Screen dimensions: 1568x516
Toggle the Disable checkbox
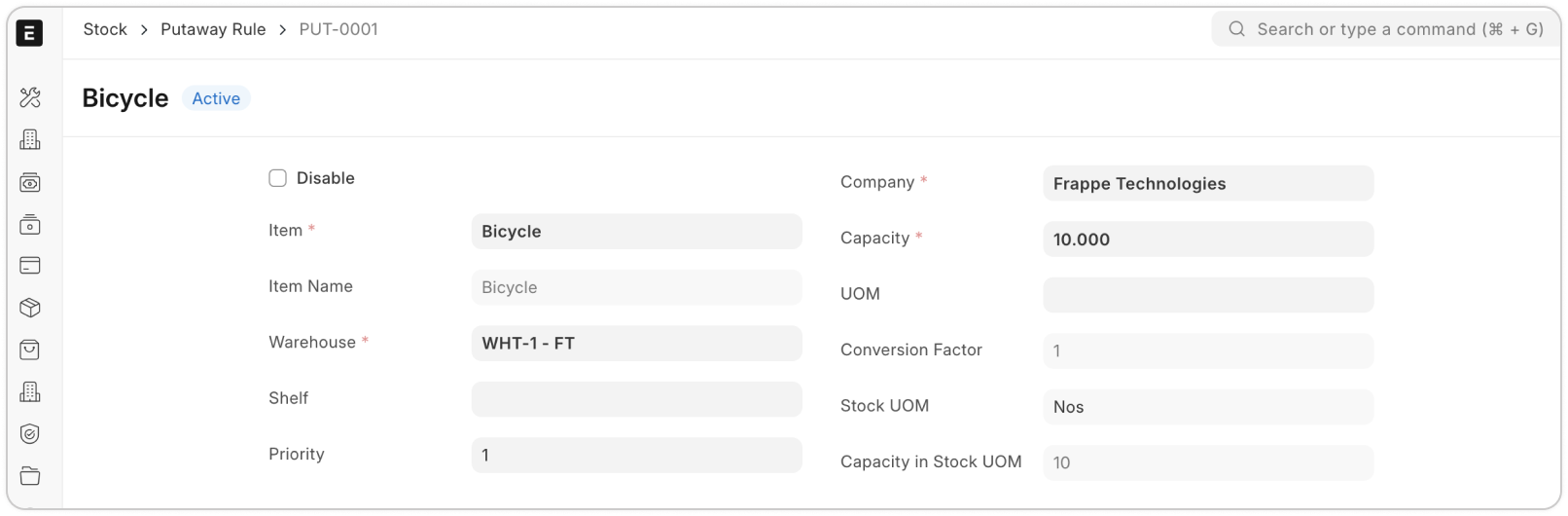click(x=278, y=178)
